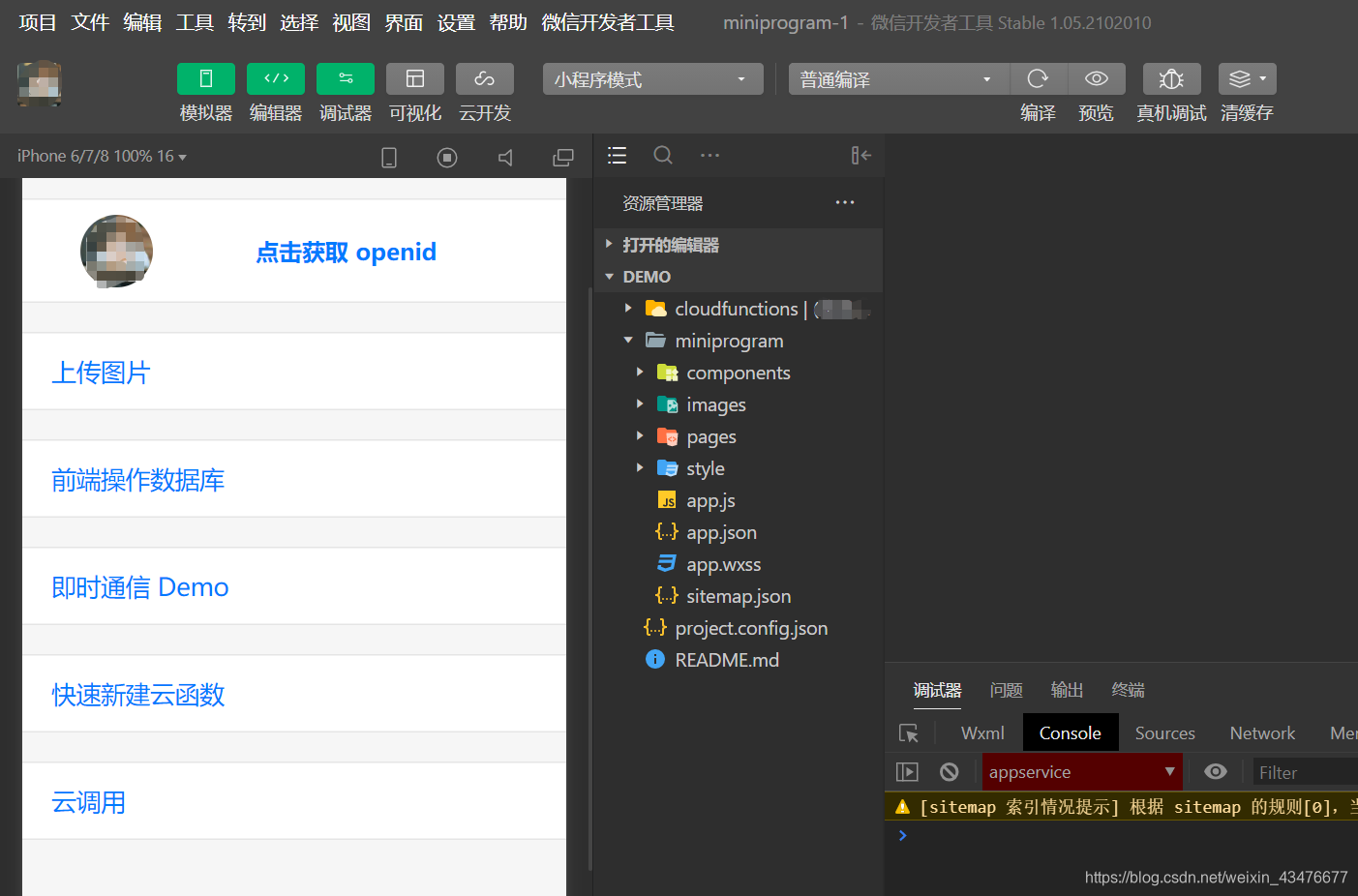Detach simulator into separate window icon
Viewport: 1358px width, 896px height.
[x=563, y=157]
